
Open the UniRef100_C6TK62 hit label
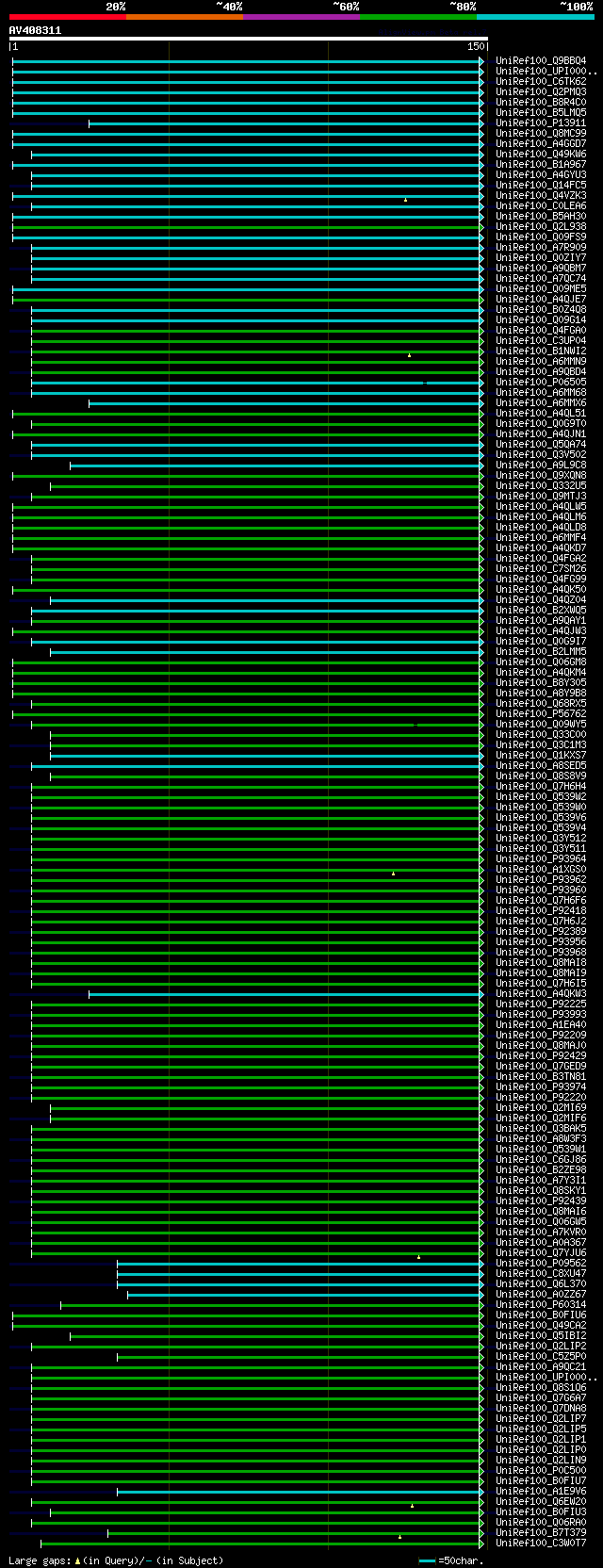tap(541, 82)
